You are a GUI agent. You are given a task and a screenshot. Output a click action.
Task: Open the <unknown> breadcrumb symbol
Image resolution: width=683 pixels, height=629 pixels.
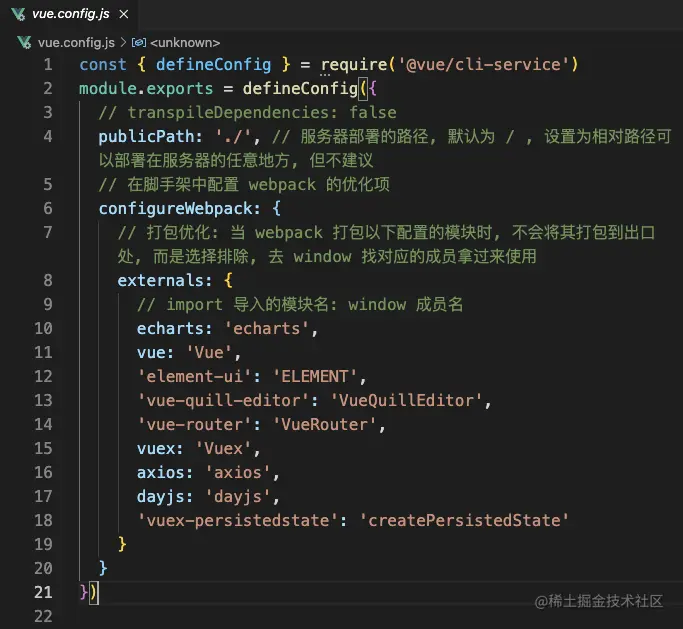(185, 43)
